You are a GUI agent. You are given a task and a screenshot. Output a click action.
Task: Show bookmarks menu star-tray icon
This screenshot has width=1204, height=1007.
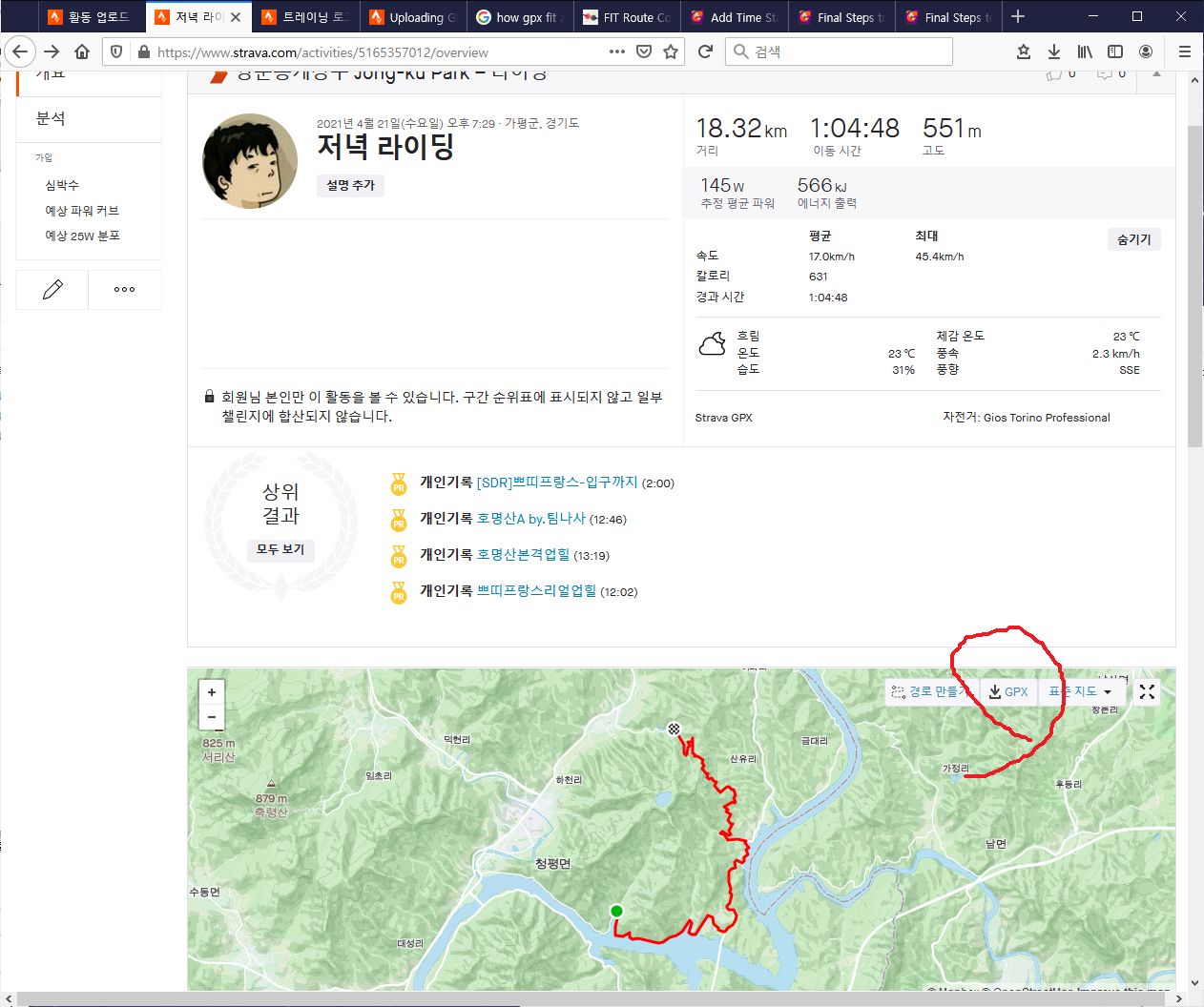tap(1024, 51)
